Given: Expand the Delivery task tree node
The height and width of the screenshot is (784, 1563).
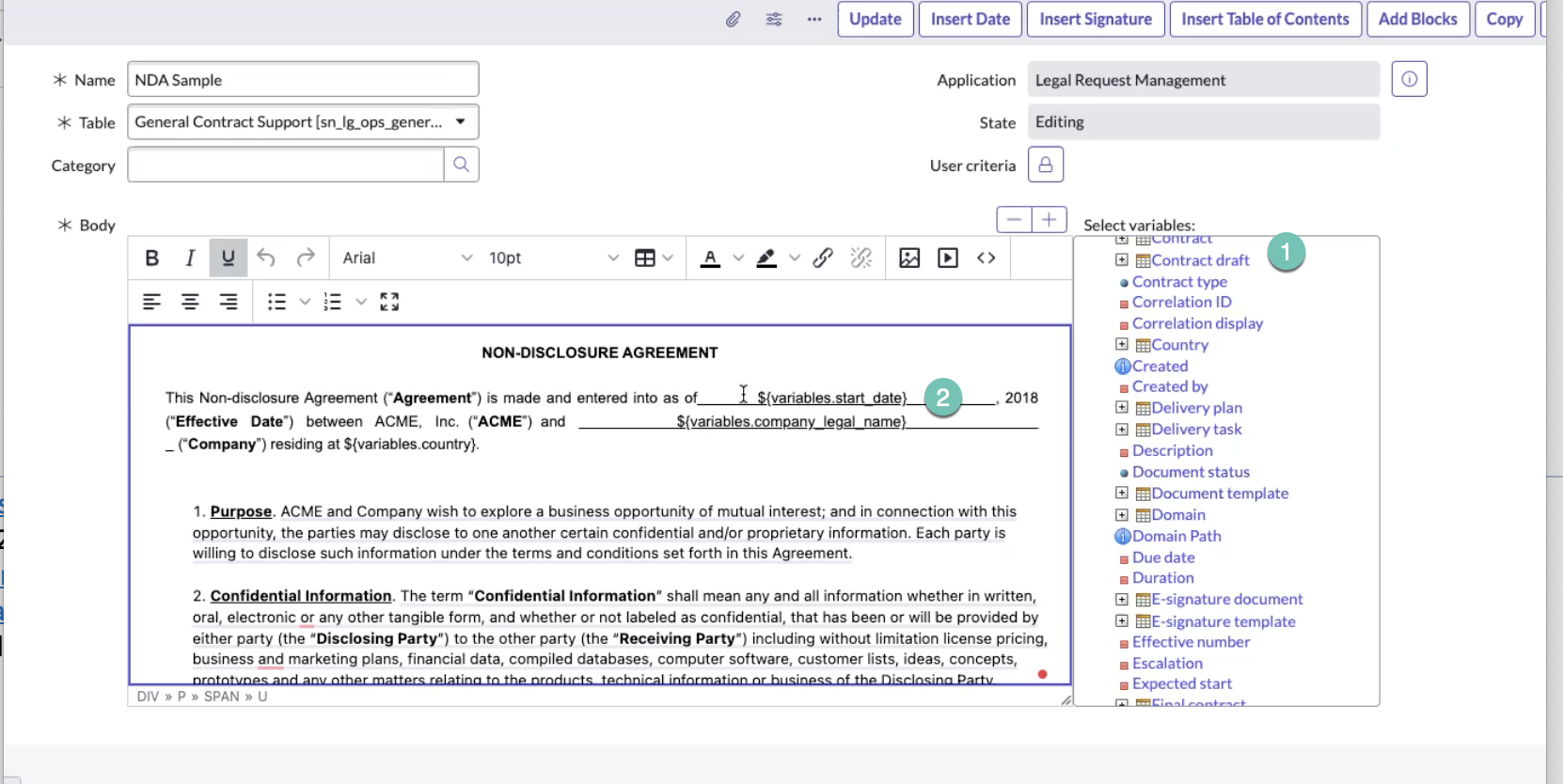Looking at the screenshot, I should point(1122,429).
